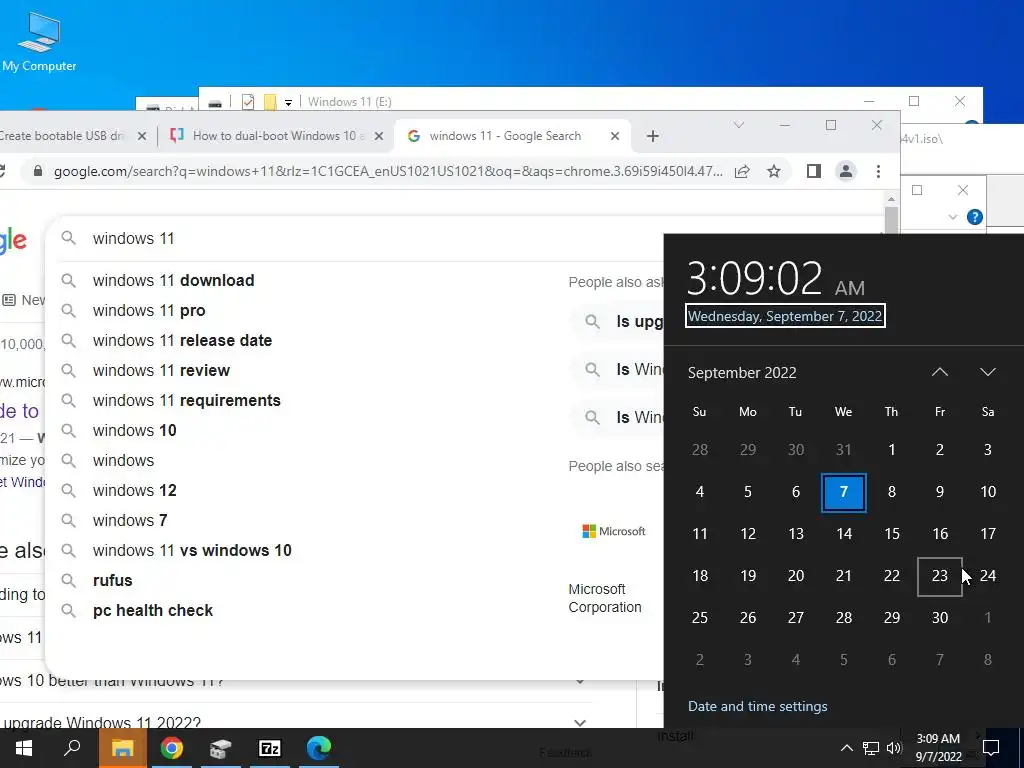Open taskbar search magnifier
Image resolution: width=1024 pixels, height=768 pixels.
point(72,748)
